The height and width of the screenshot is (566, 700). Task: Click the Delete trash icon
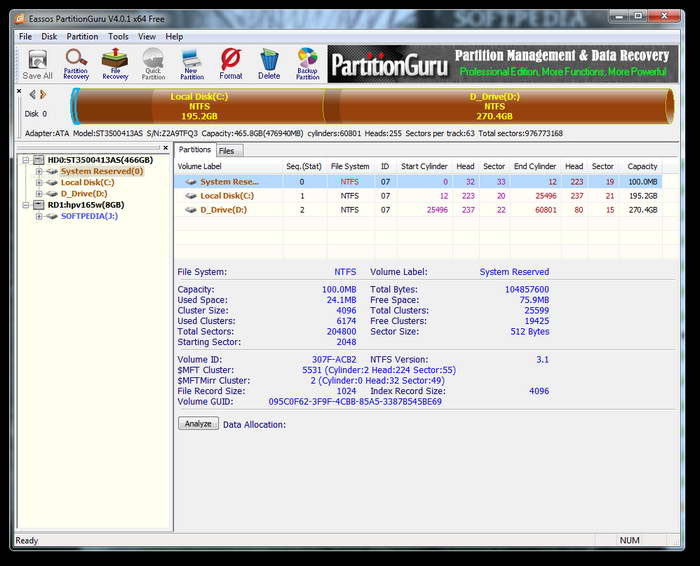coord(269,64)
